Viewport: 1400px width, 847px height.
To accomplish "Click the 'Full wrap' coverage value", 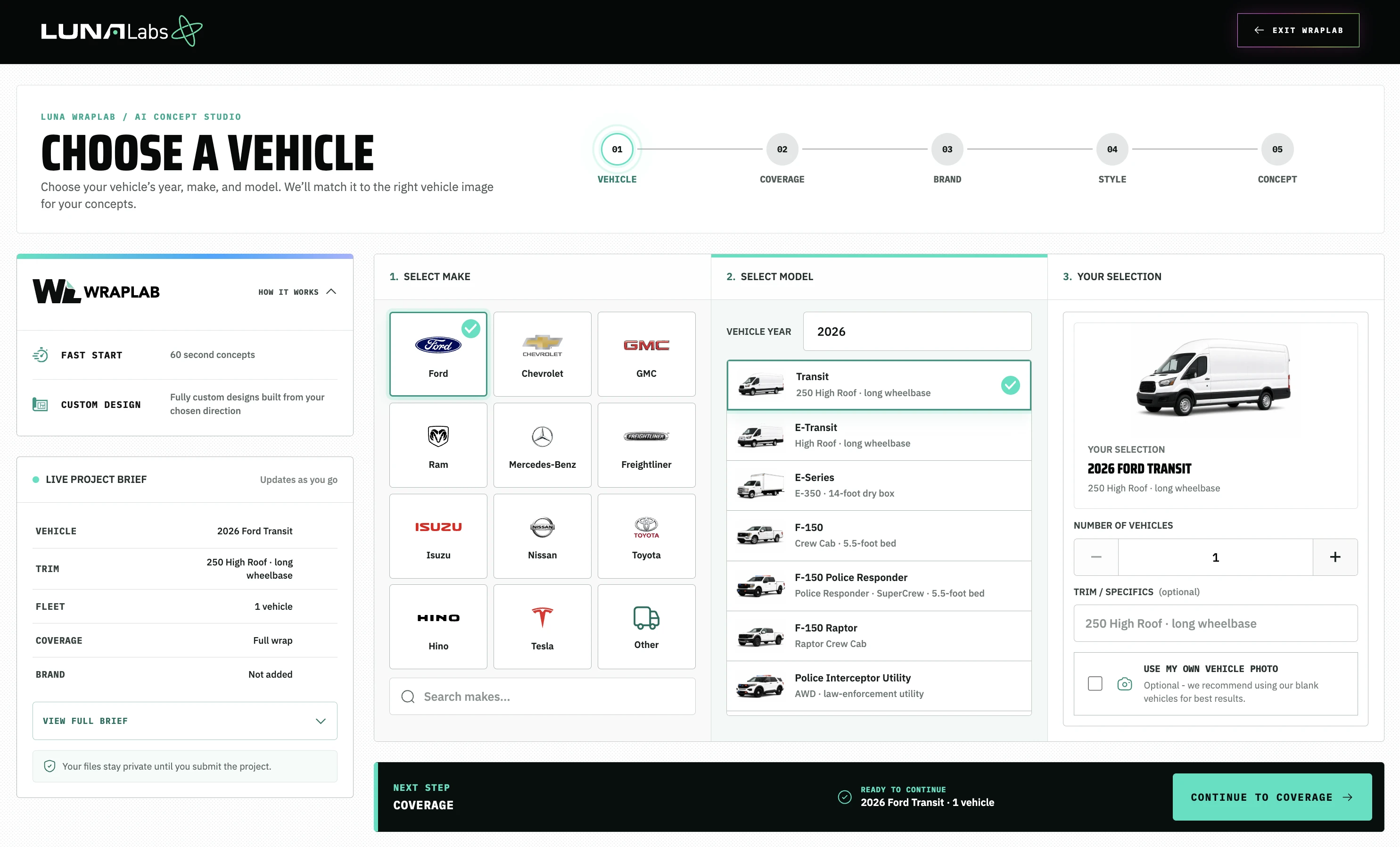I will click(273, 640).
